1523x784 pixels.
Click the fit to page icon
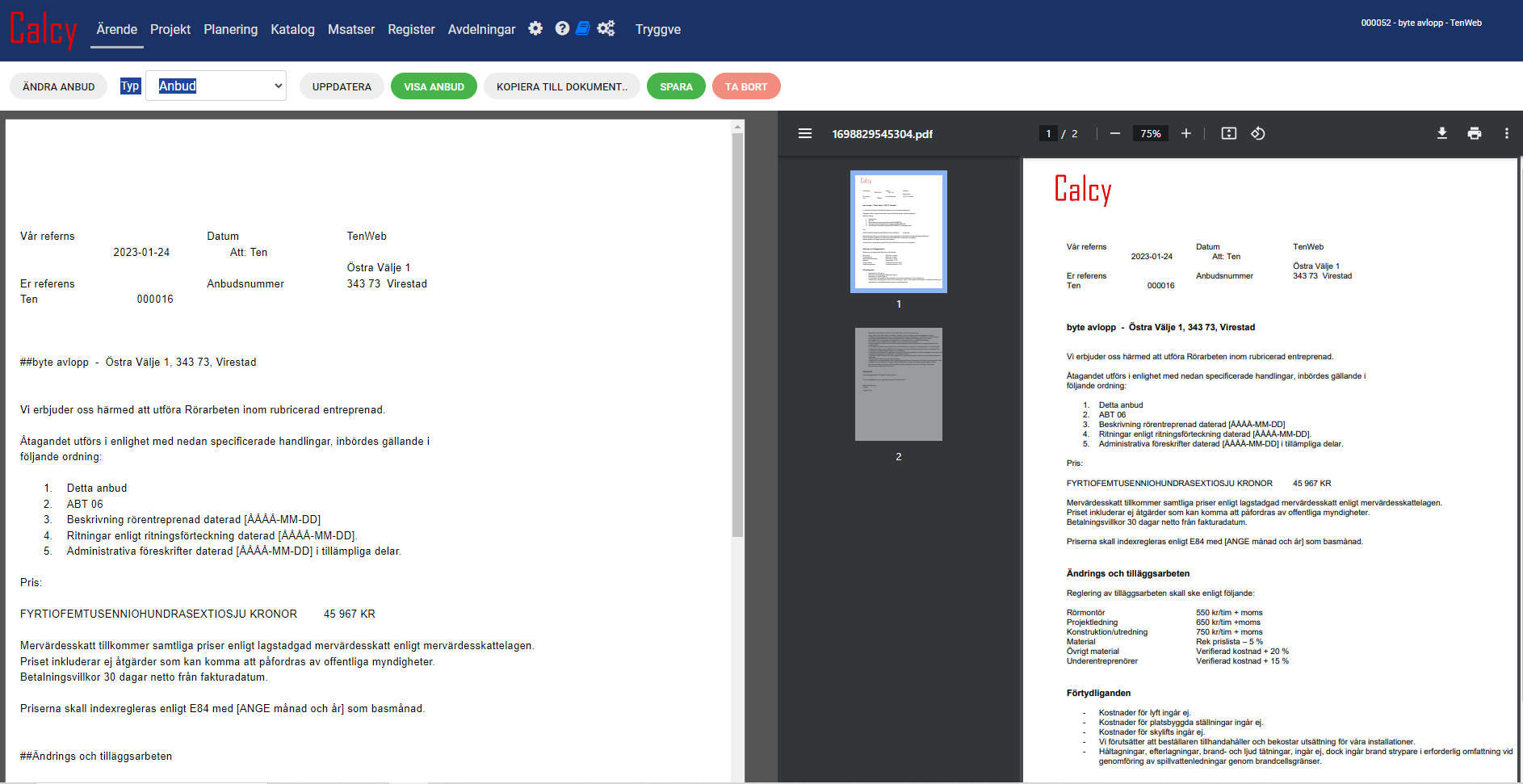pyautogui.click(x=1228, y=133)
